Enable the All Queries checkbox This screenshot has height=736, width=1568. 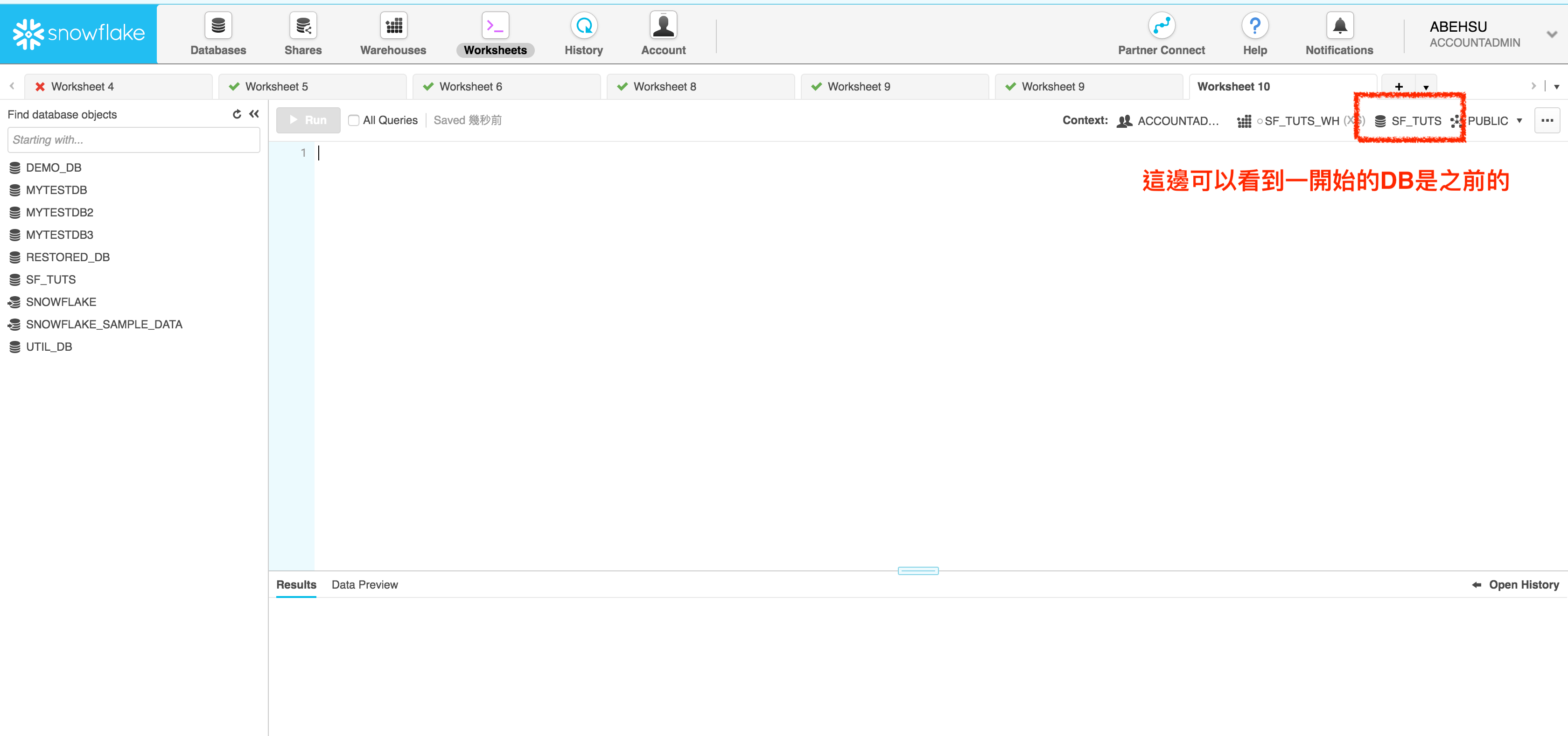pyautogui.click(x=354, y=120)
